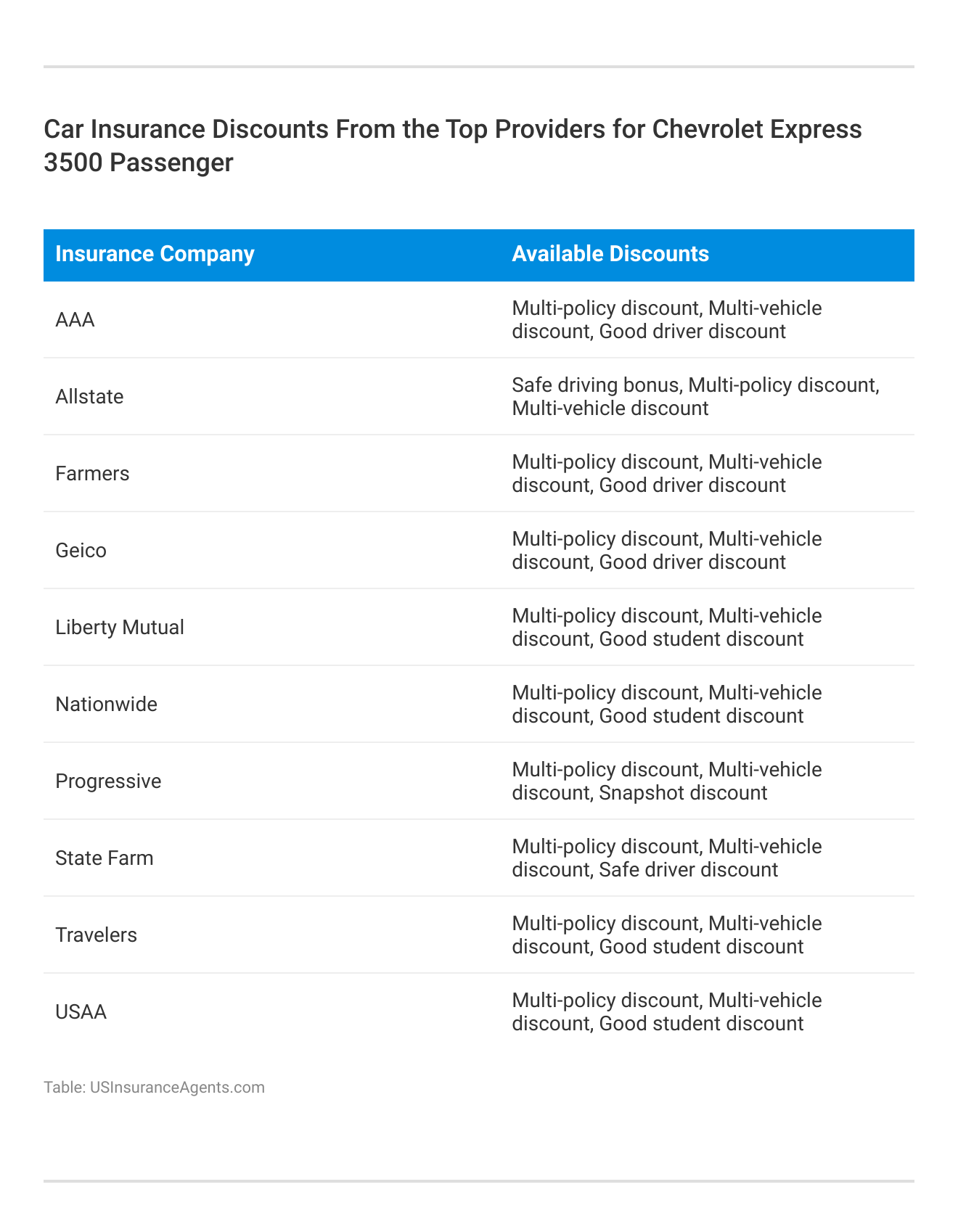This screenshot has width=958, height=1232.
Task: Select the State Farm row name
Action: pyautogui.click(x=105, y=858)
